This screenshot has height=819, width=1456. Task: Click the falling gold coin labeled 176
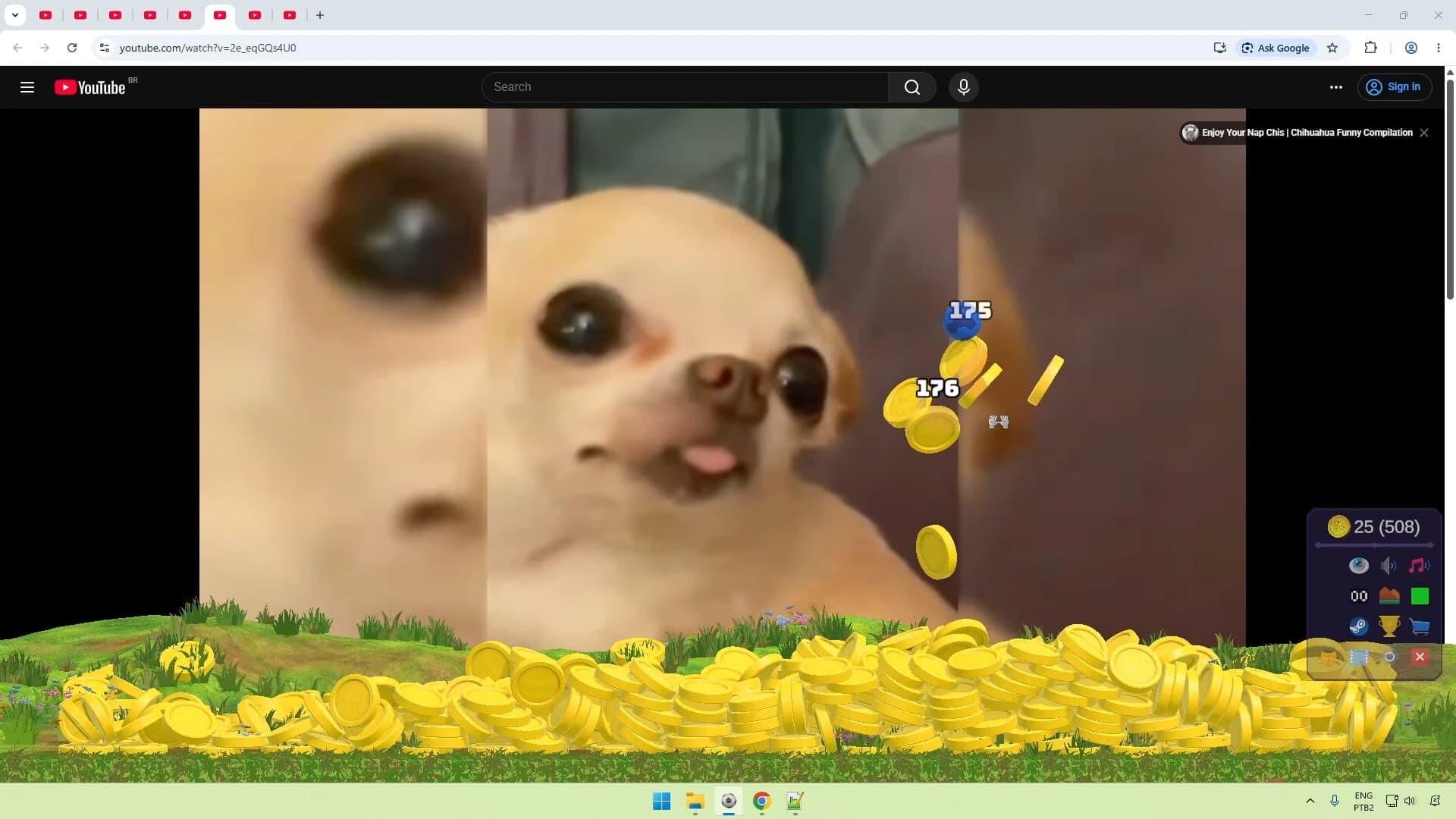click(932, 428)
